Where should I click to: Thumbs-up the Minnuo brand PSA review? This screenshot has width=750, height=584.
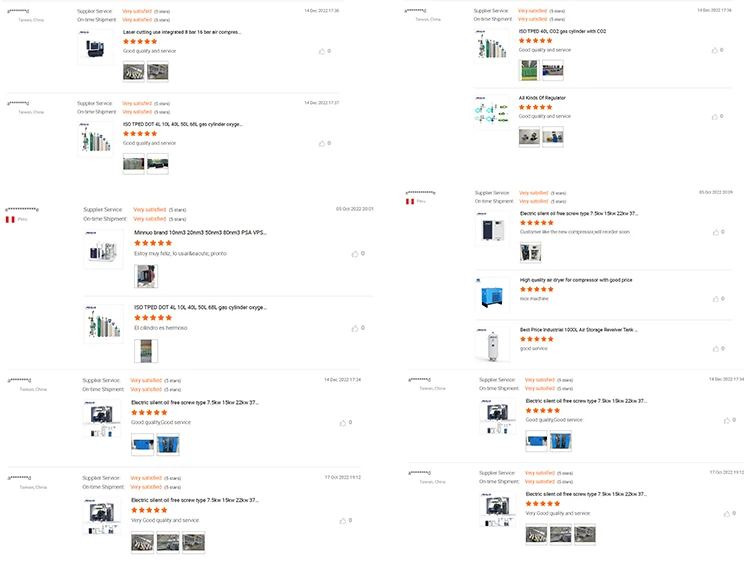[x=355, y=253]
